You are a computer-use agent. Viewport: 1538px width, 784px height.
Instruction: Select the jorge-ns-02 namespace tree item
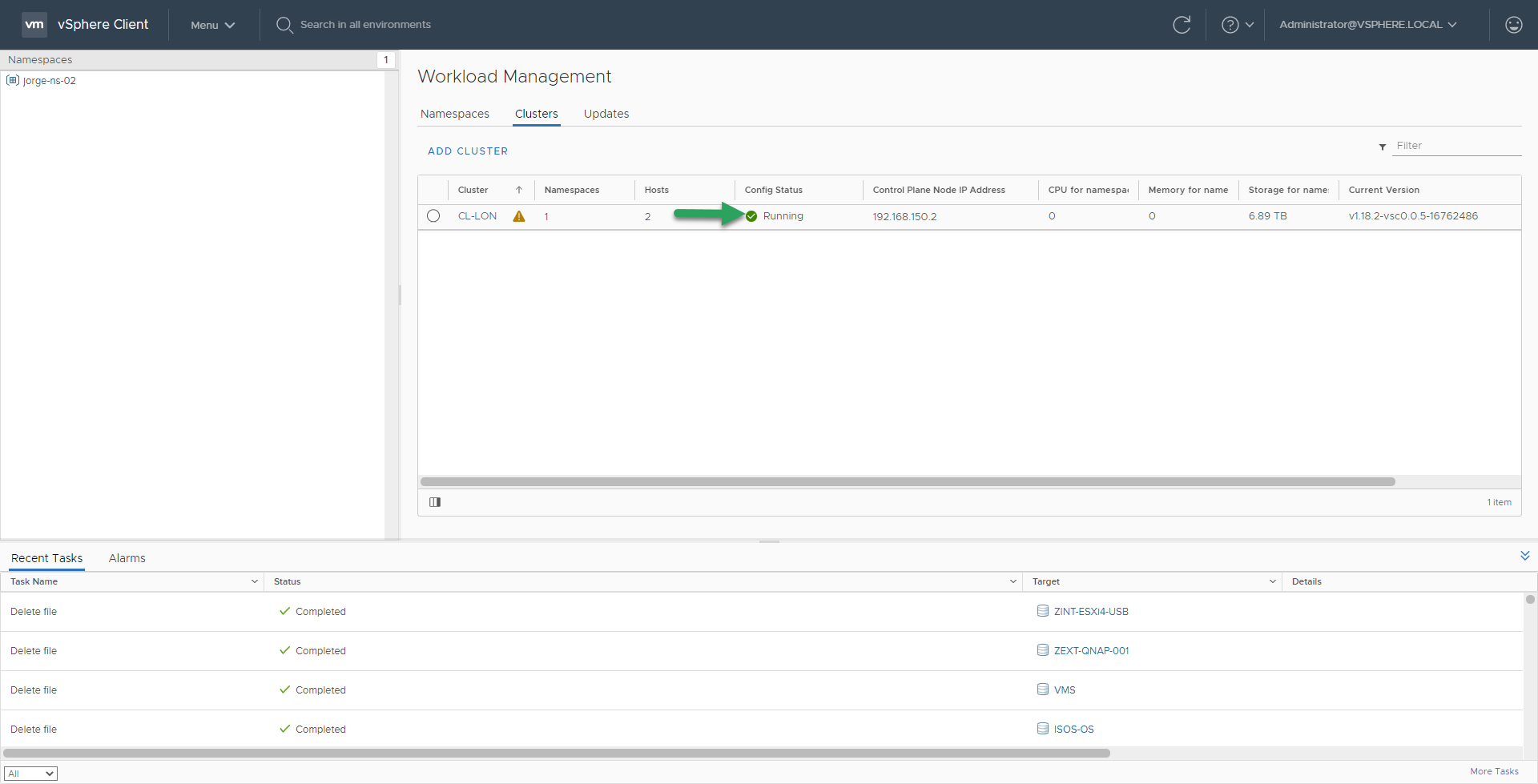(50, 81)
